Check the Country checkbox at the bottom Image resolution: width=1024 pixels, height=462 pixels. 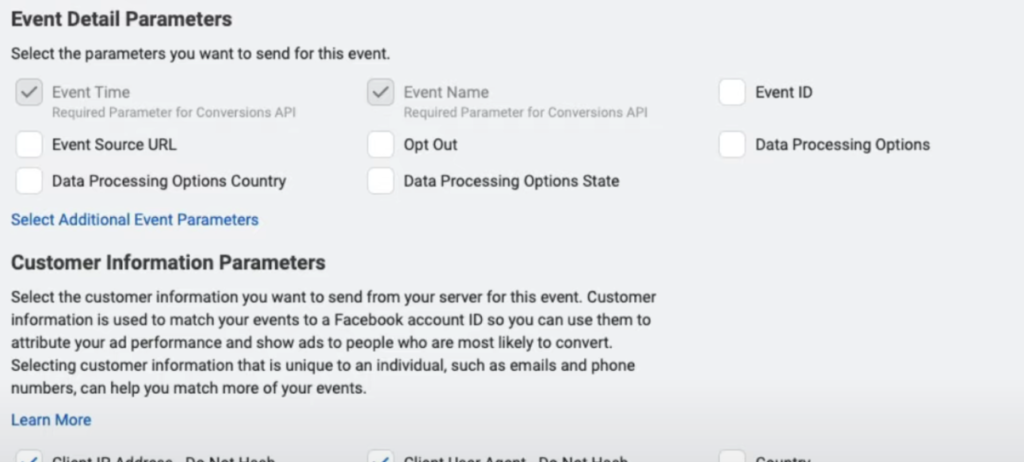click(x=732, y=458)
